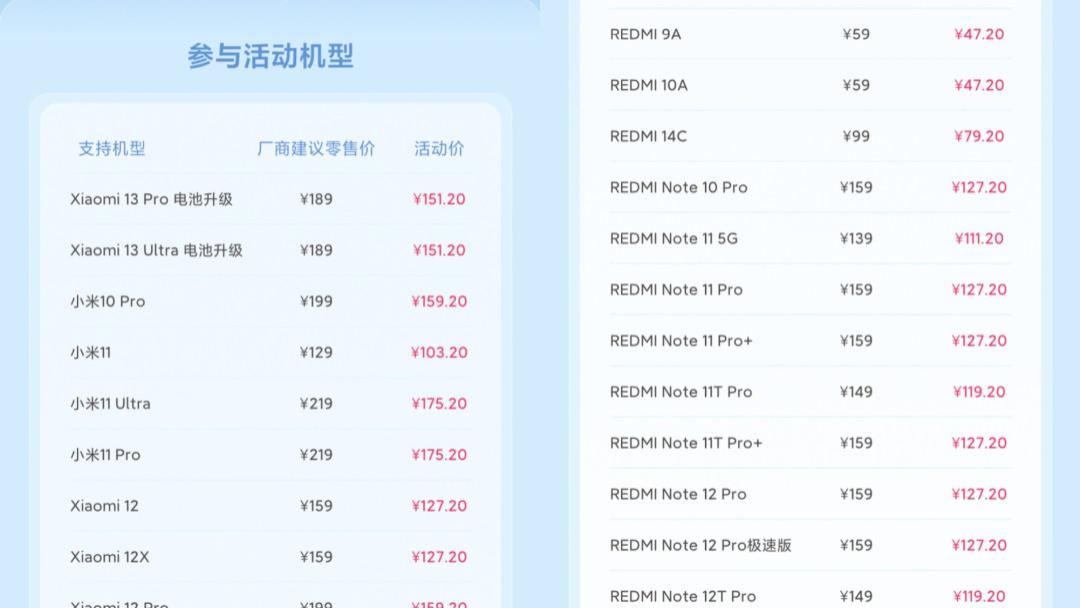
Task: Select the Xiaomi 12X model name
Action: (110, 556)
